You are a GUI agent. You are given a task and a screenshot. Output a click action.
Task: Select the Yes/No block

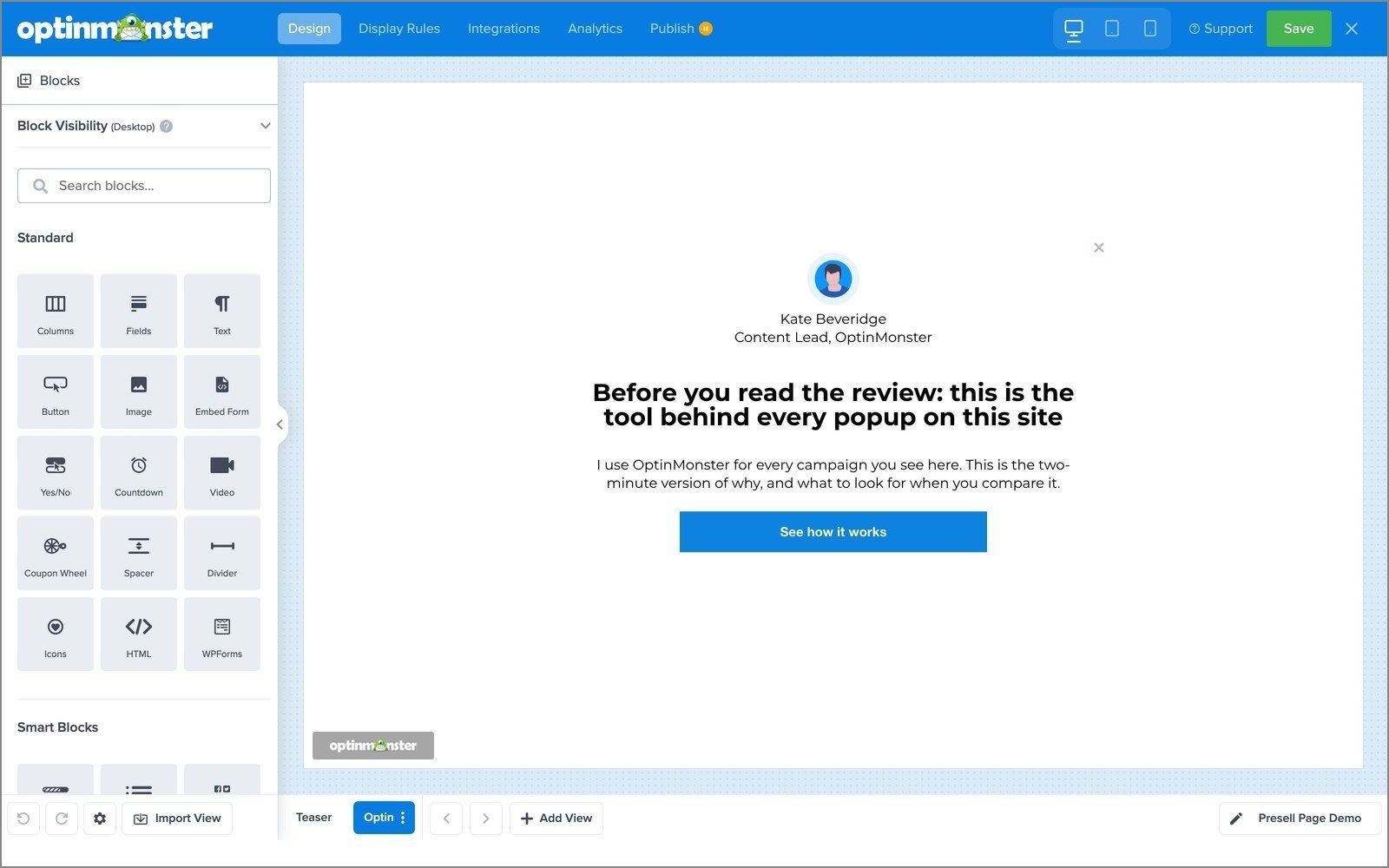pyautogui.click(x=56, y=472)
